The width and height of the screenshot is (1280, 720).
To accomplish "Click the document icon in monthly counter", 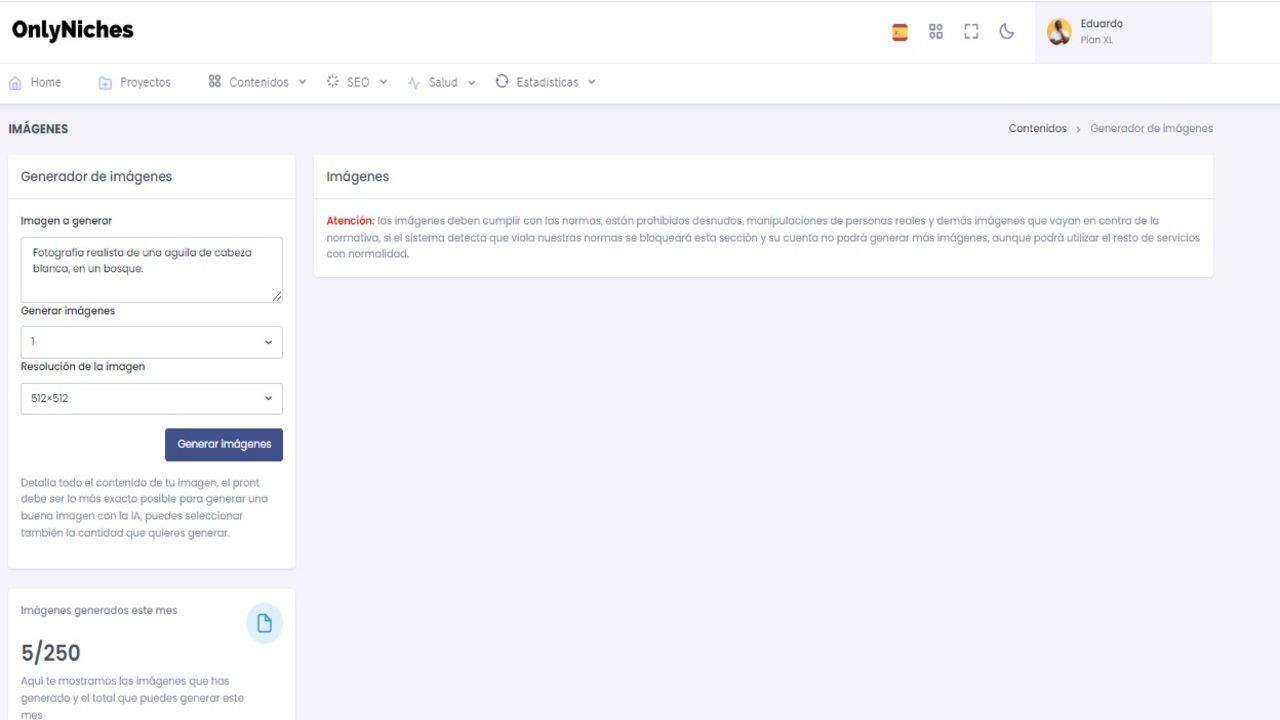I will tap(265, 624).
